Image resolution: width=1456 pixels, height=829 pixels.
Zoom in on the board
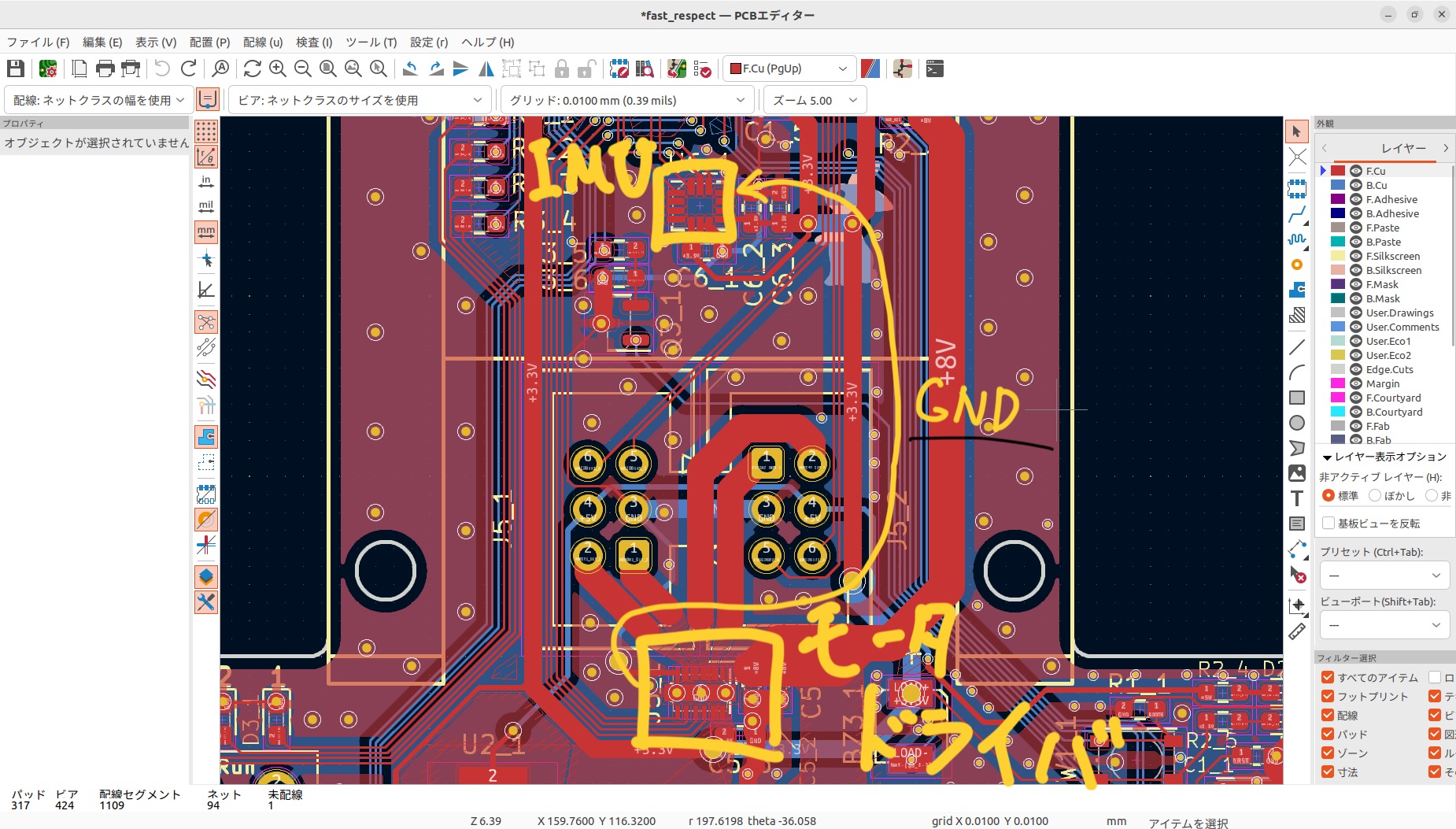[x=277, y=69]
